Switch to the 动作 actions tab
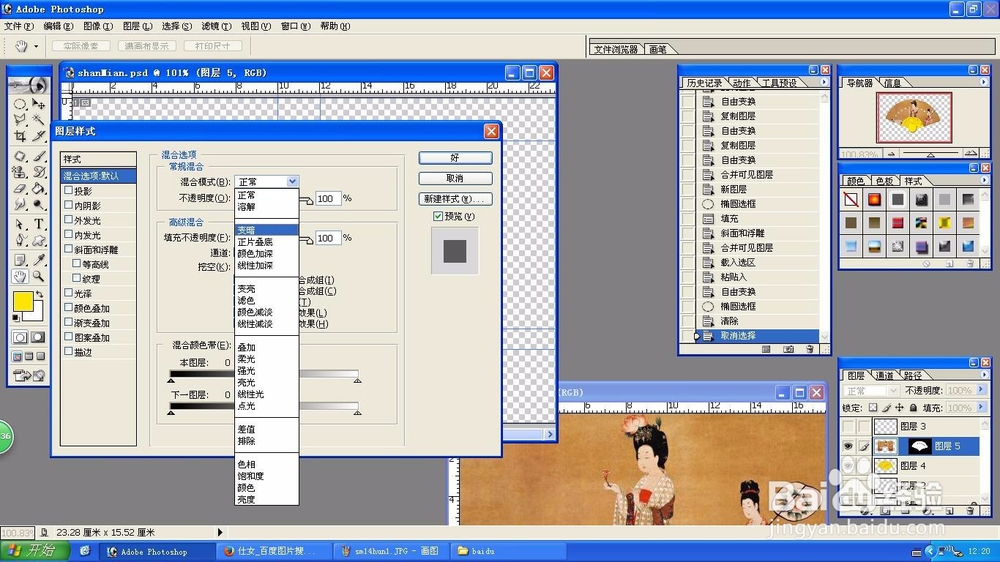This screenshot has height=562, width=1000. (x=741, y=83)
